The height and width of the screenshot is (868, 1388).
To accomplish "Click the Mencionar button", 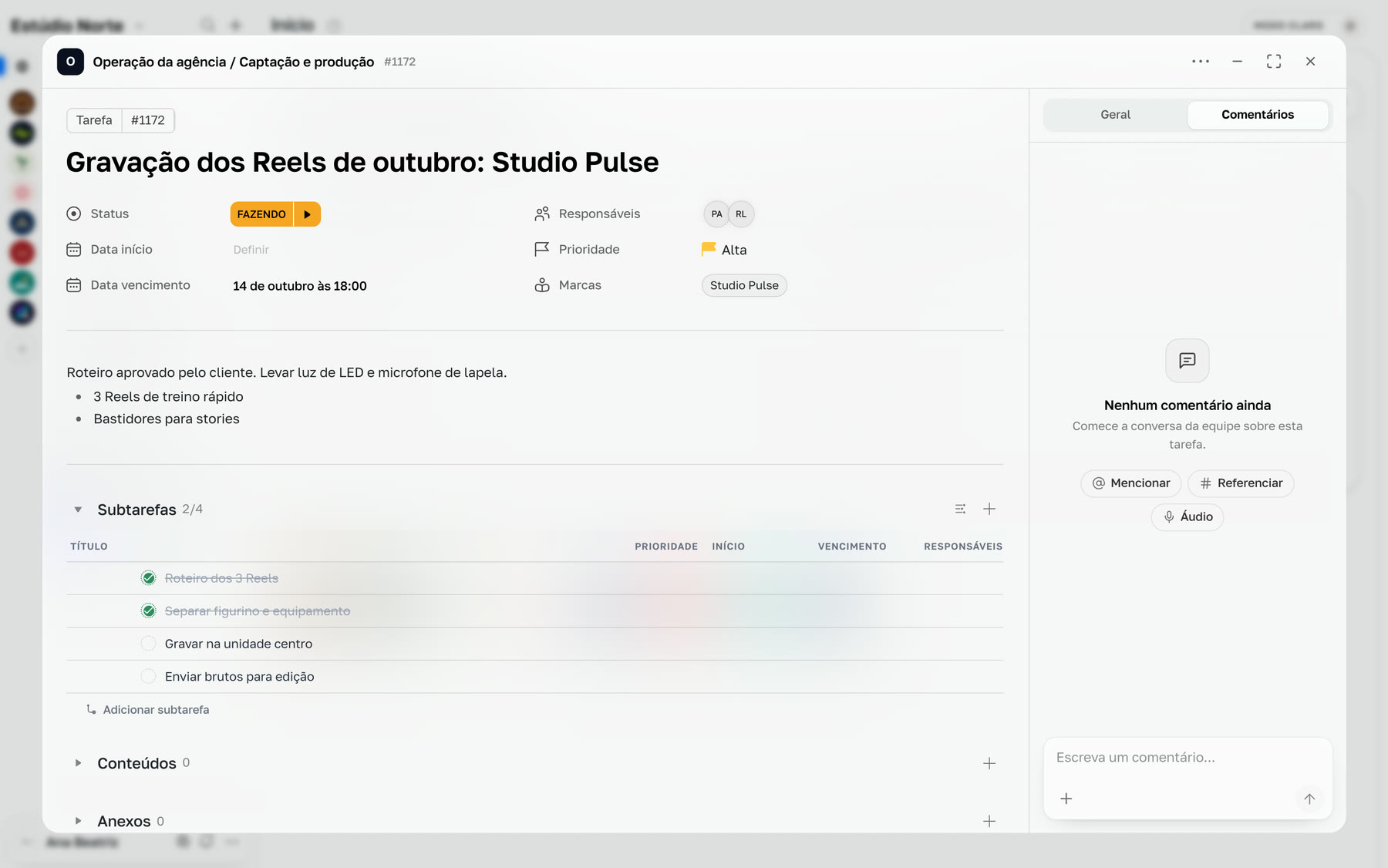I will pos(1131,483).
